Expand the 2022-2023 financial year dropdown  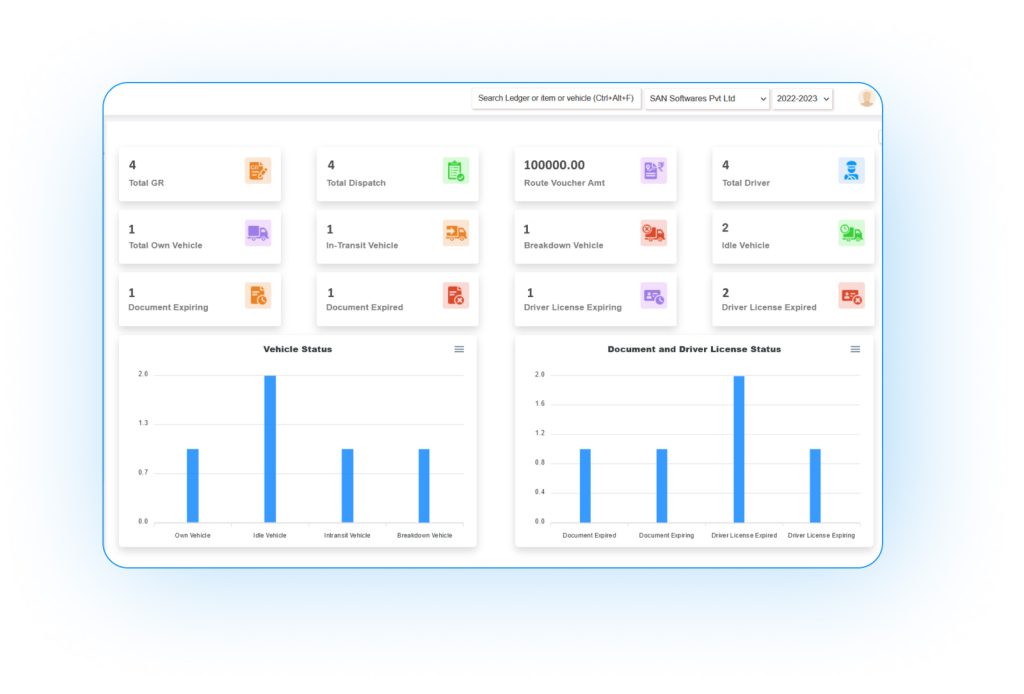(802, 98)
